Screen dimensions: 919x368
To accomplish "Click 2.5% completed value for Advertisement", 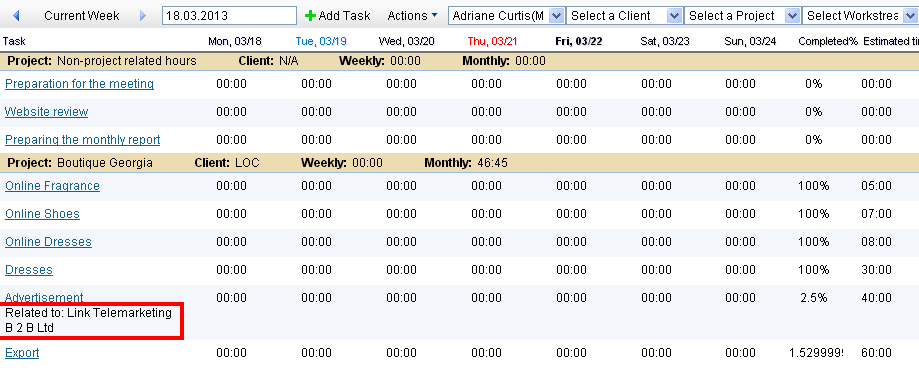I will point(814,298).
